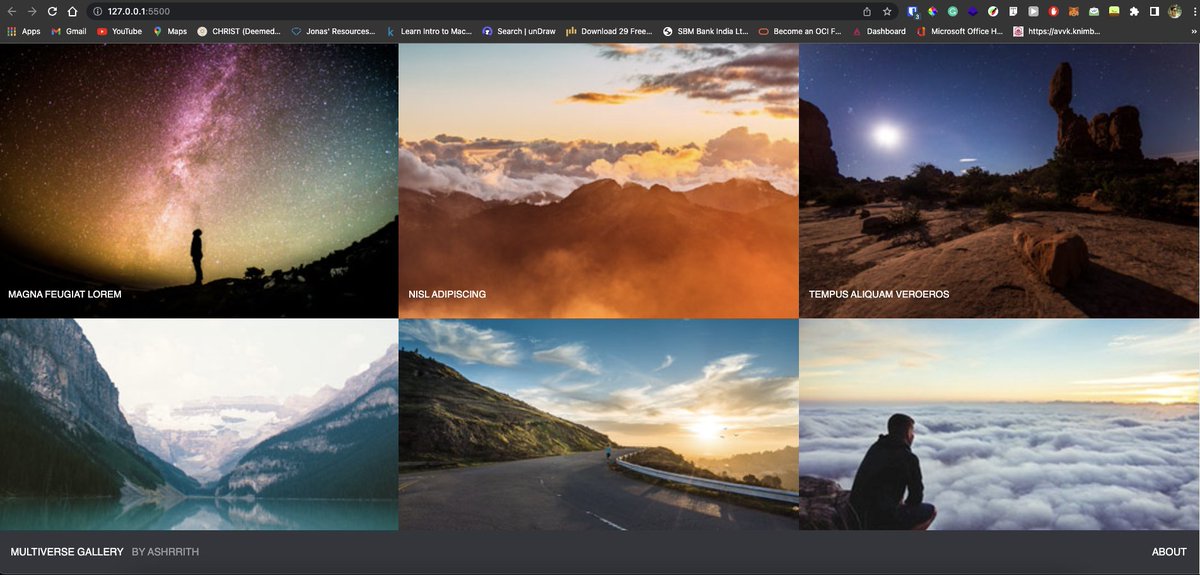The height and width of the screenshot is (575, 1200).
Task: Open the CHRIST (Deemed... bookmark
Action: [239, 31]
